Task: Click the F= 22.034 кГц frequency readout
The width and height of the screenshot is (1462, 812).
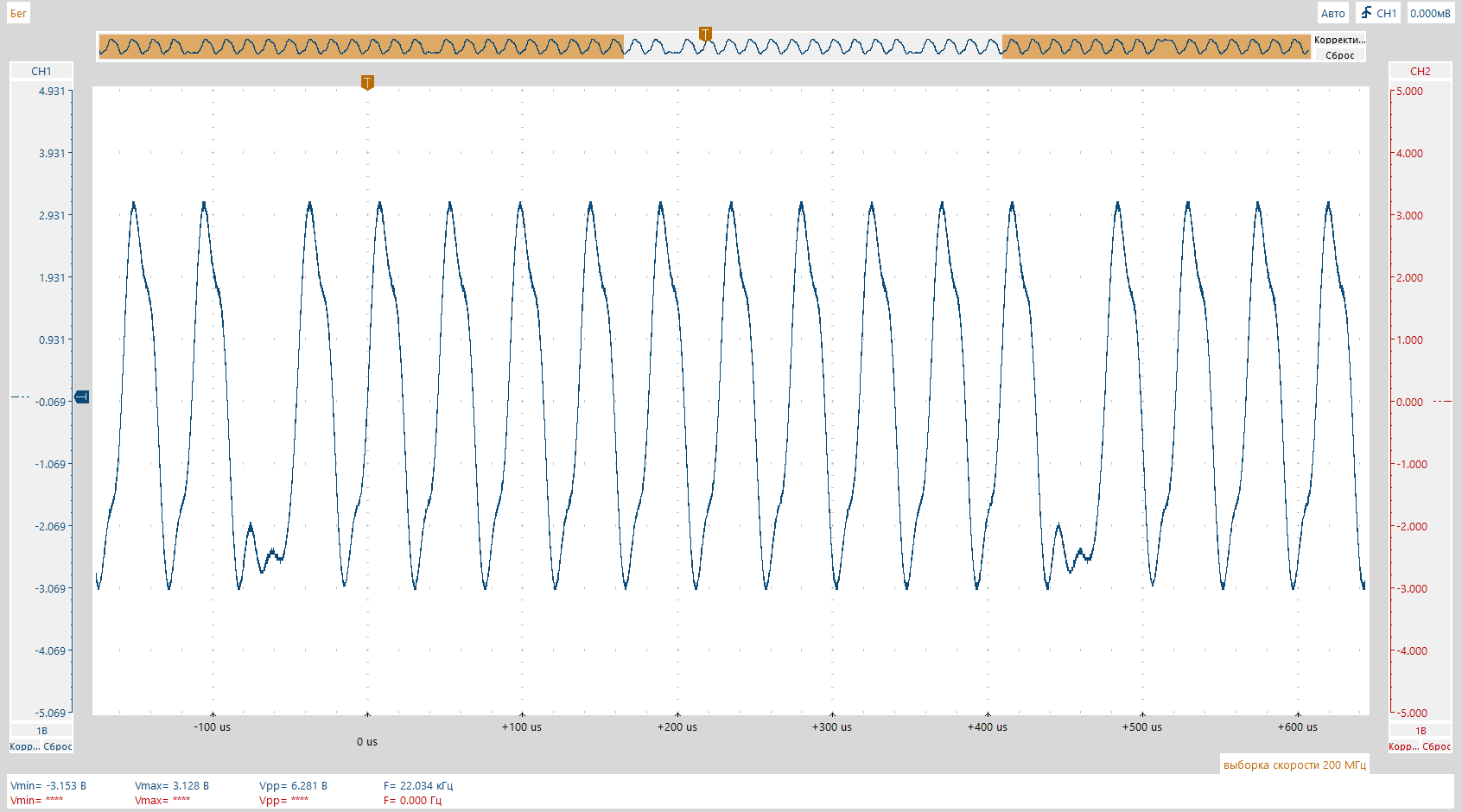Action: [418, 785]
